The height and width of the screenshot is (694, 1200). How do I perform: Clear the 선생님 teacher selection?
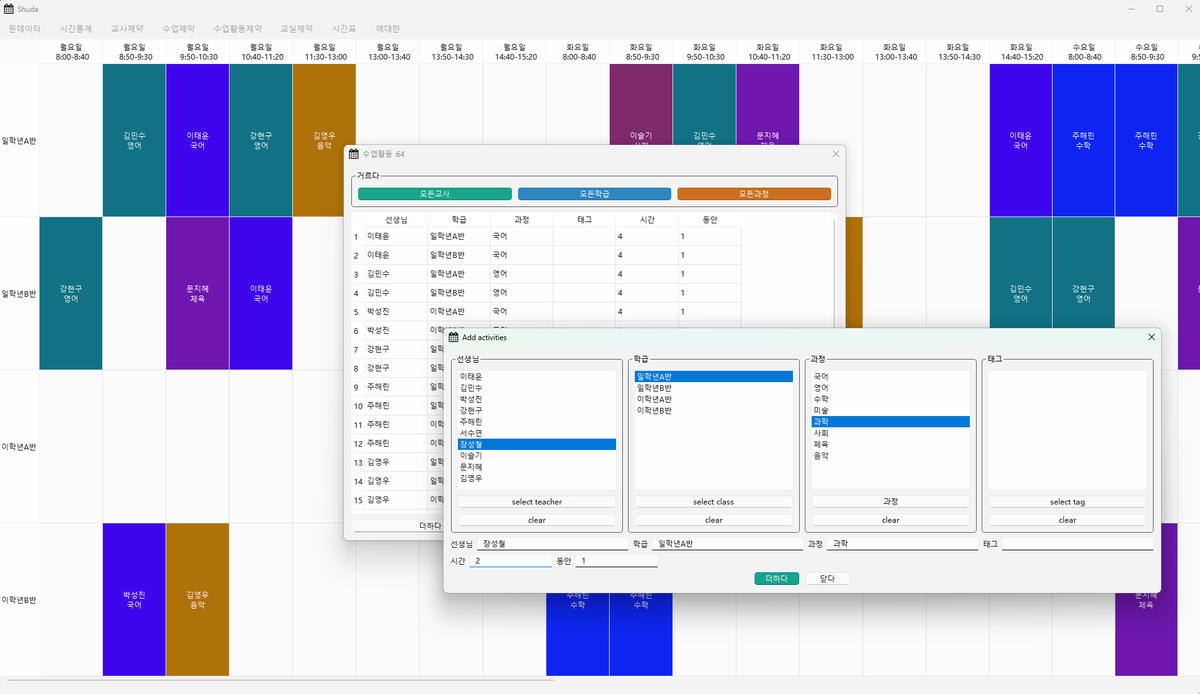537,520
